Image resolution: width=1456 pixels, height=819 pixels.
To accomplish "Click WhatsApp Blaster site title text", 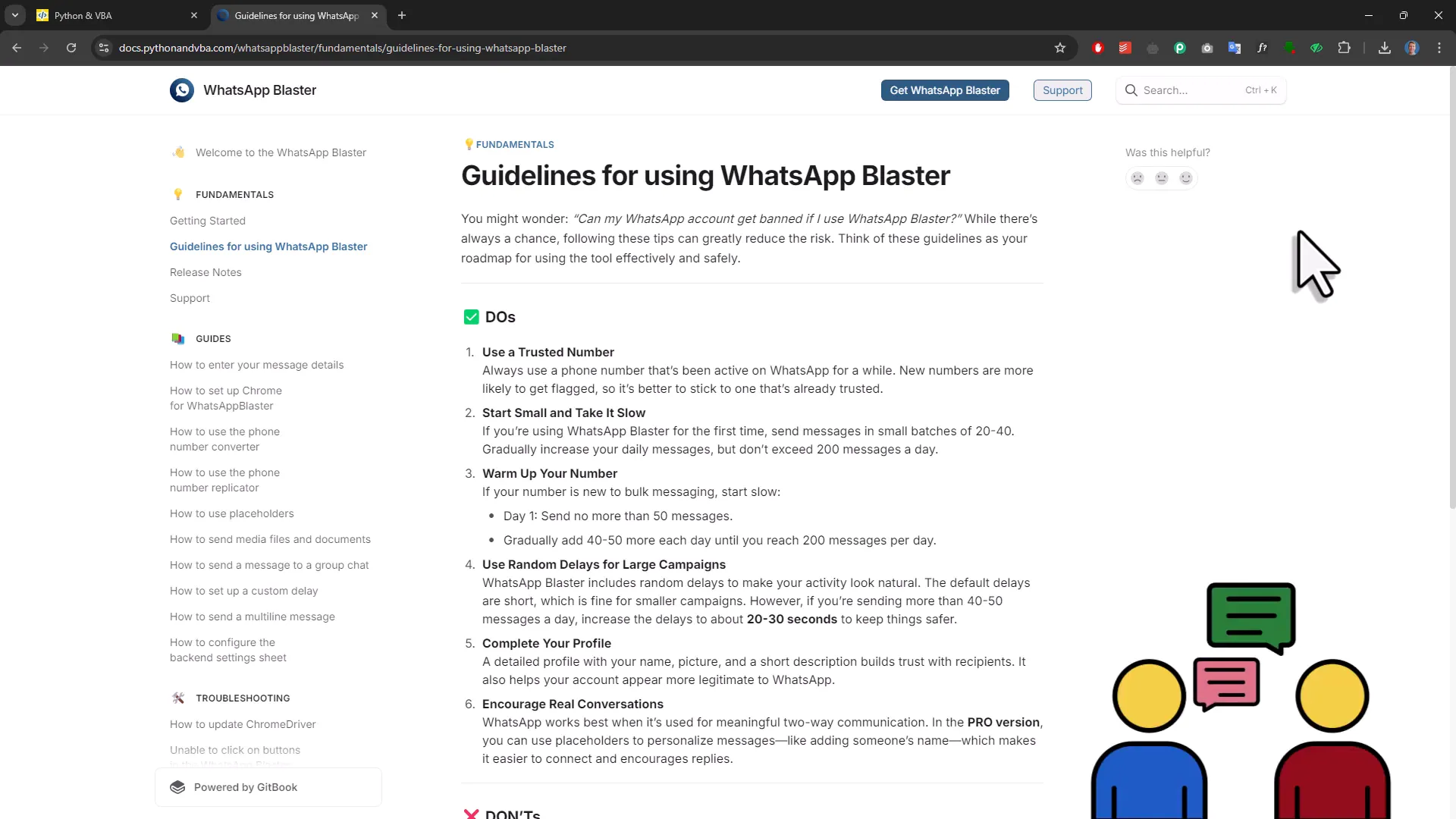I will coord(259,90).
